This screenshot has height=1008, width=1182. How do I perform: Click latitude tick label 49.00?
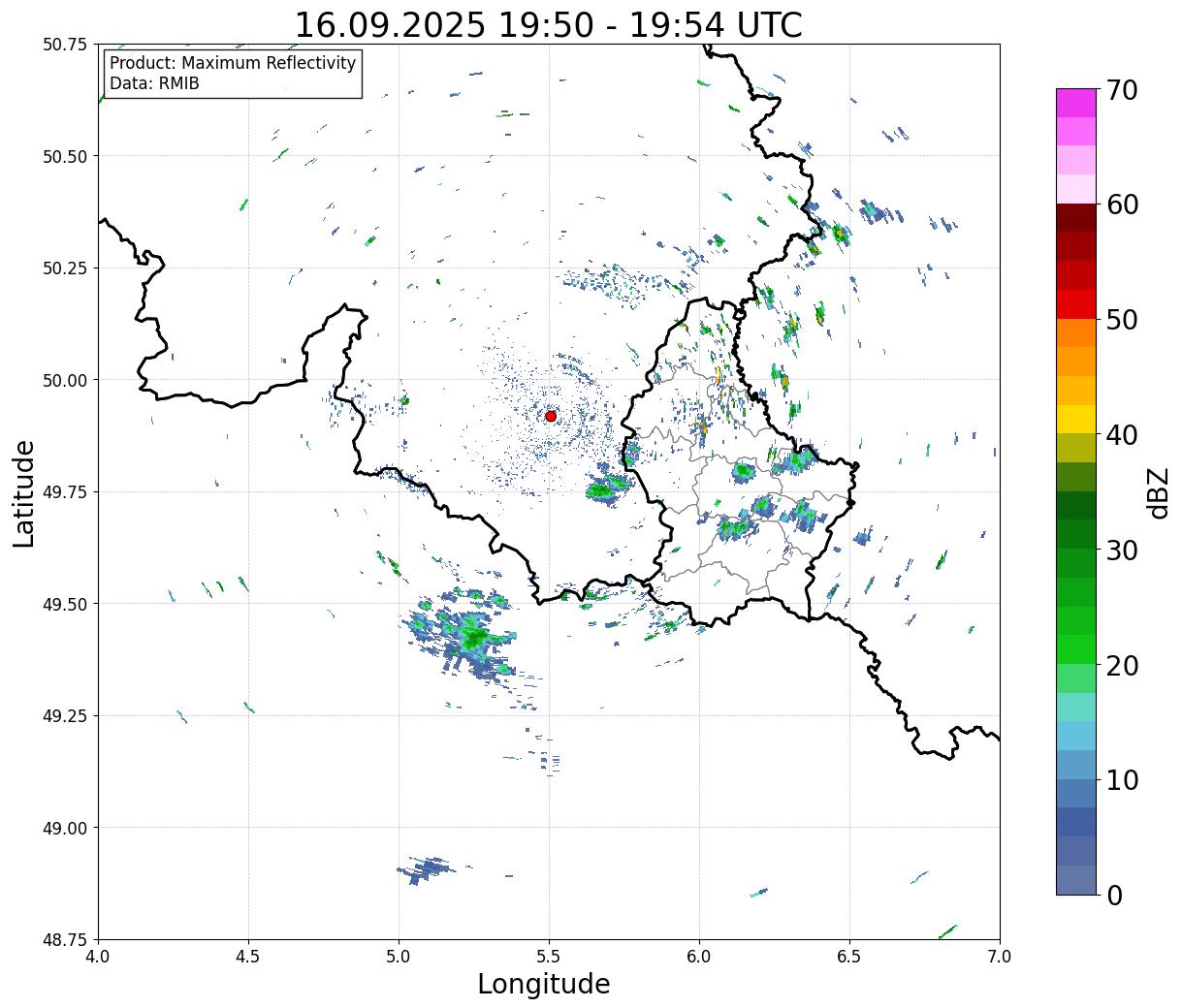tap(65, 828)
